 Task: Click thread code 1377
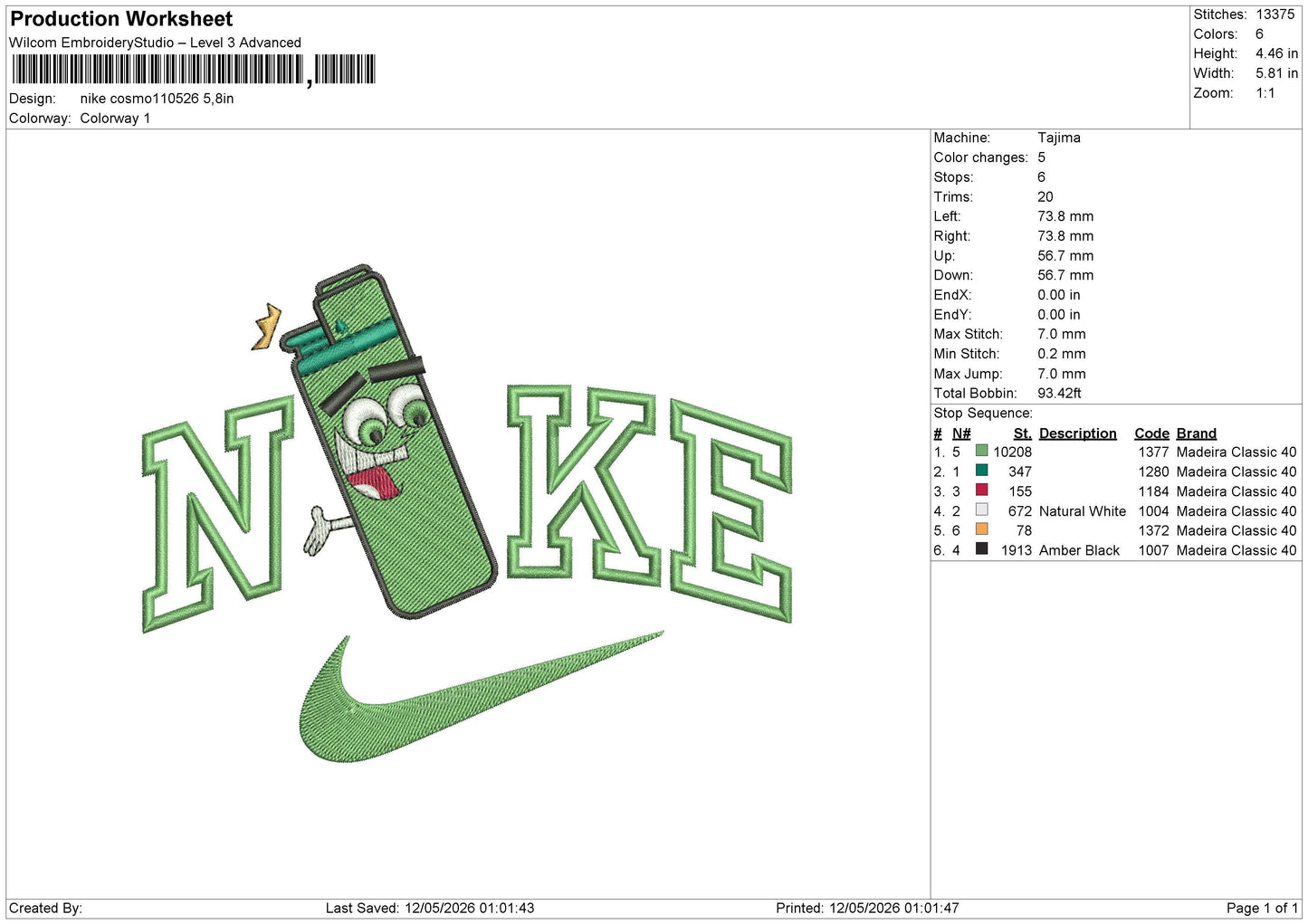[x=1153, y=452]
